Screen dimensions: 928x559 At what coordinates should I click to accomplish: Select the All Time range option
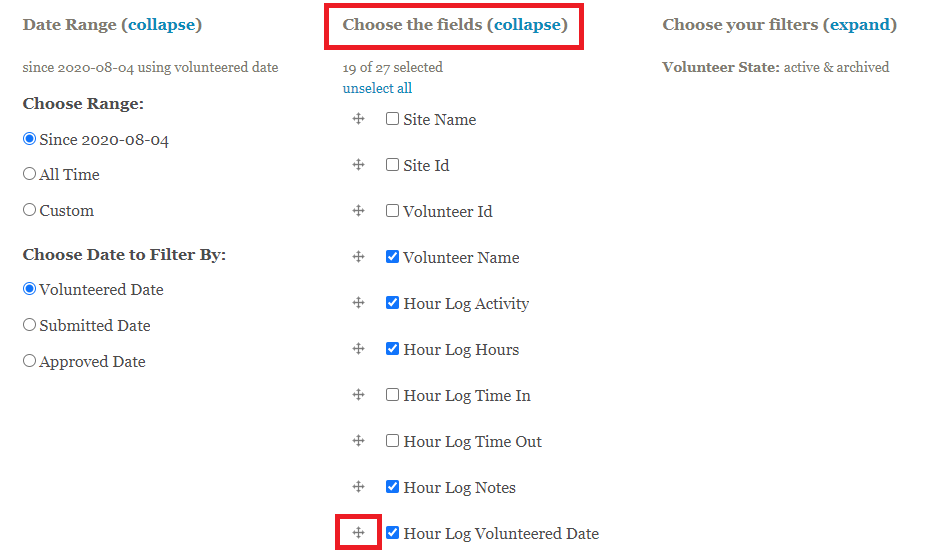(30, 174)
